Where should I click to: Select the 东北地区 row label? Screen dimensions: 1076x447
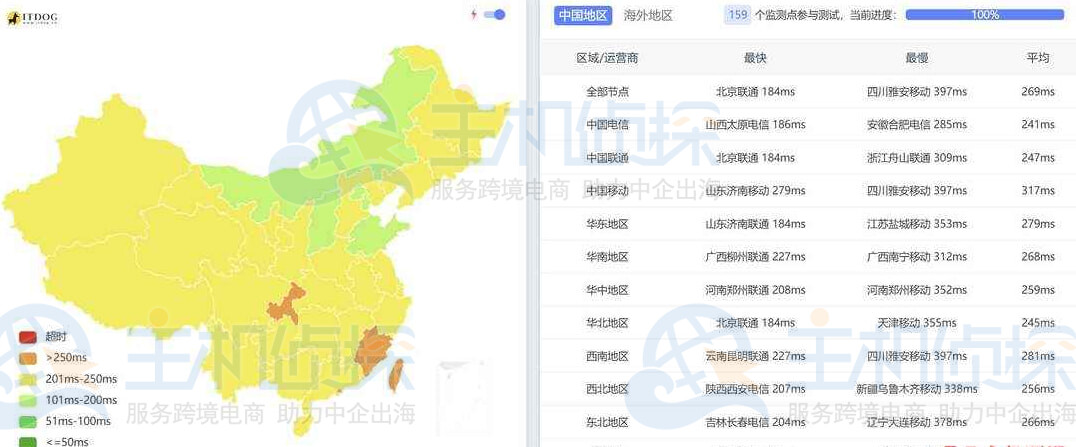[x=607, y=422]
